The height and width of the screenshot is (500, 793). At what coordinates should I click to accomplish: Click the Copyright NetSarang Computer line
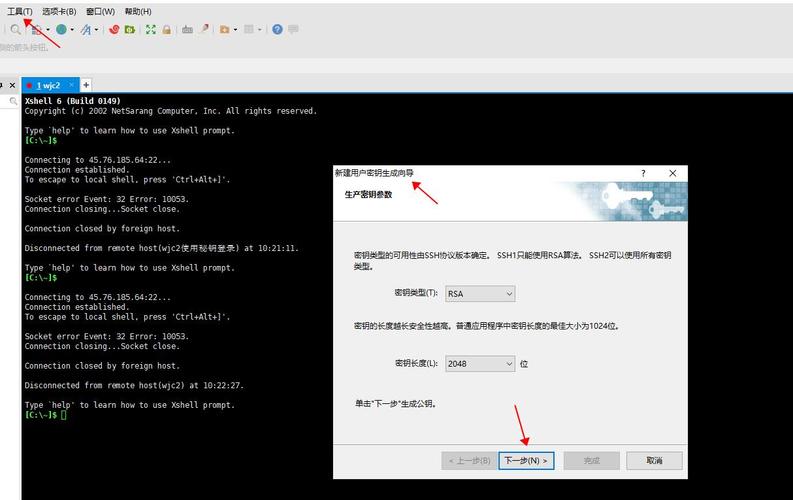click(x=171, y=111)
